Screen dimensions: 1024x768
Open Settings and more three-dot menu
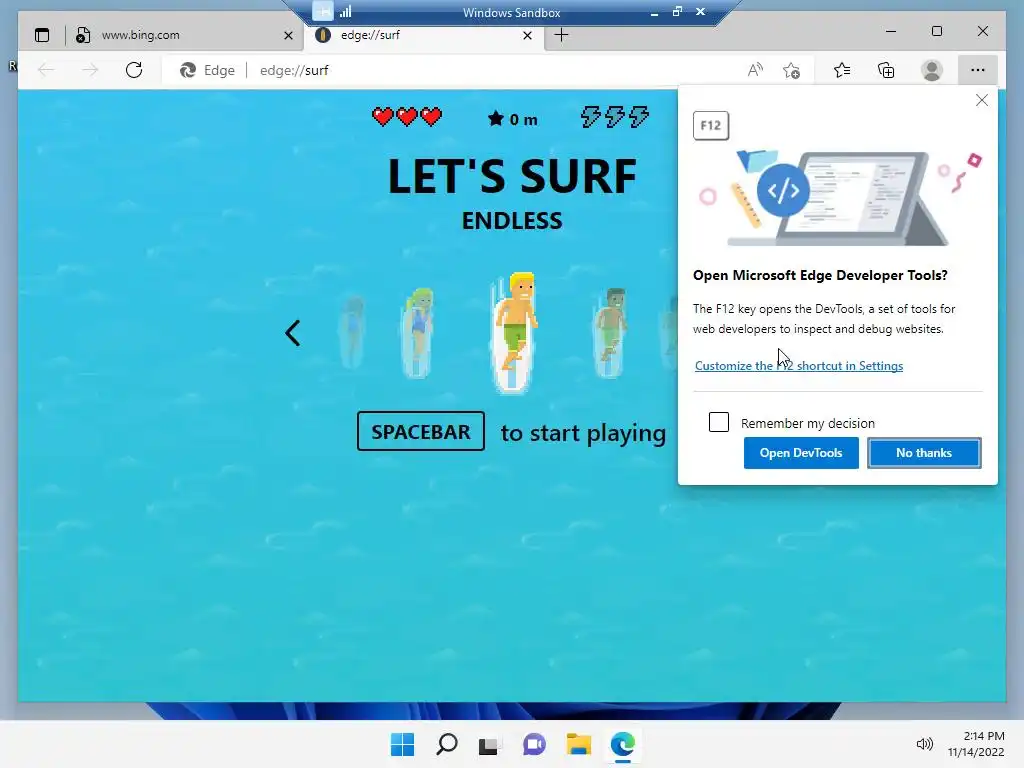pyautogui.click(x=978, y=70)
